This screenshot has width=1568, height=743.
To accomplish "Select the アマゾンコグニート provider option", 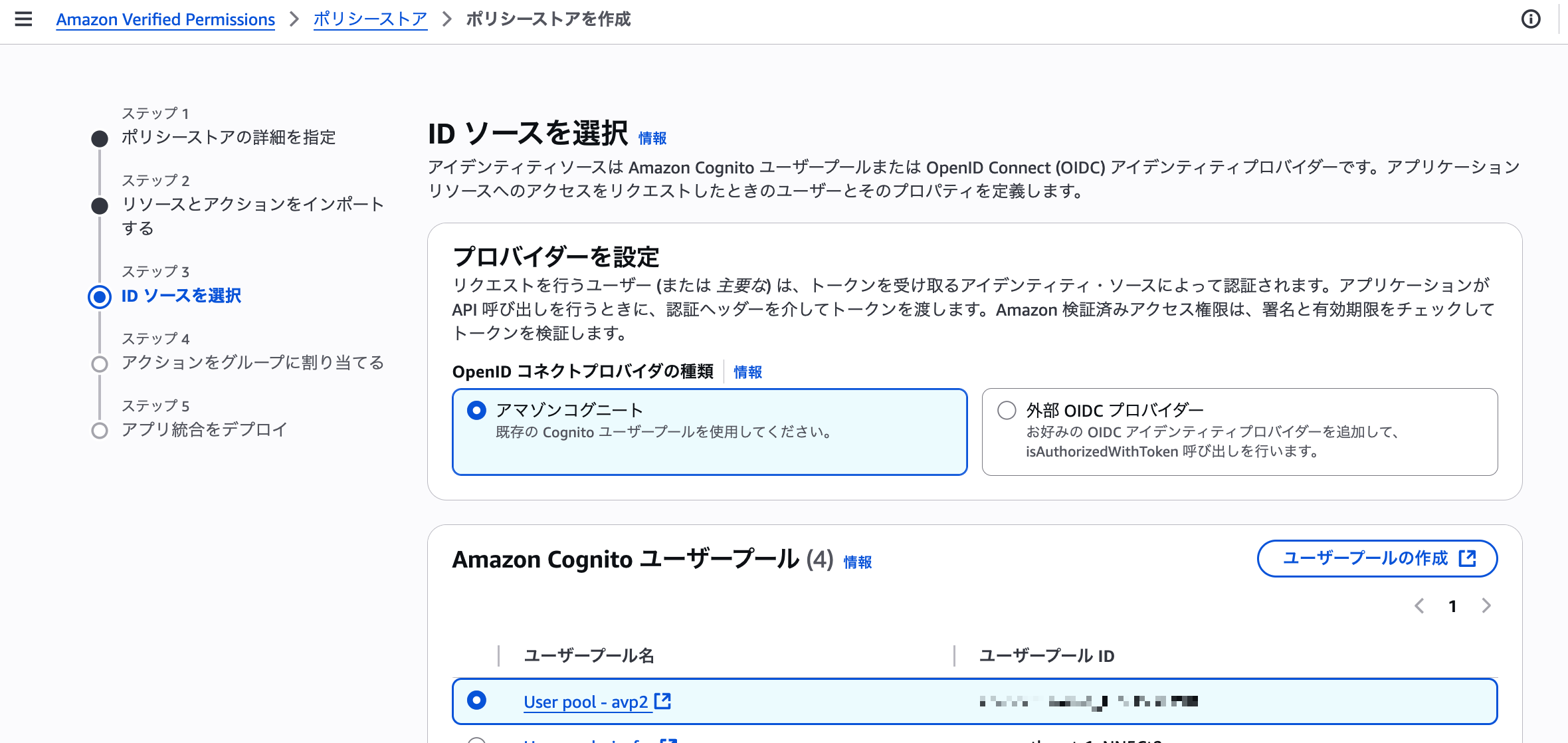I will [x=476, y=410].
